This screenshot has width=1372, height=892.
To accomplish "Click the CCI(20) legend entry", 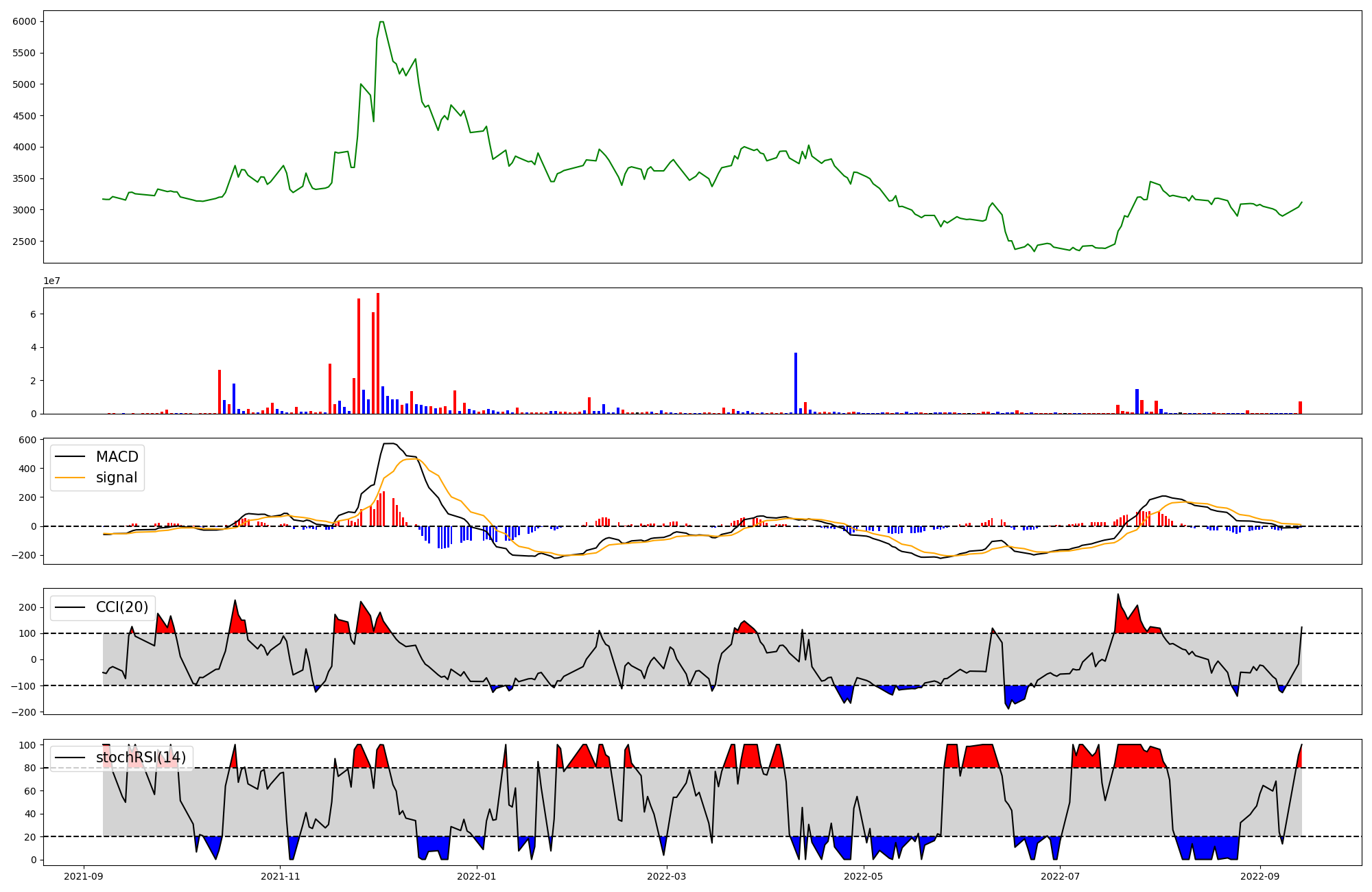I will (x=121, y=607).
